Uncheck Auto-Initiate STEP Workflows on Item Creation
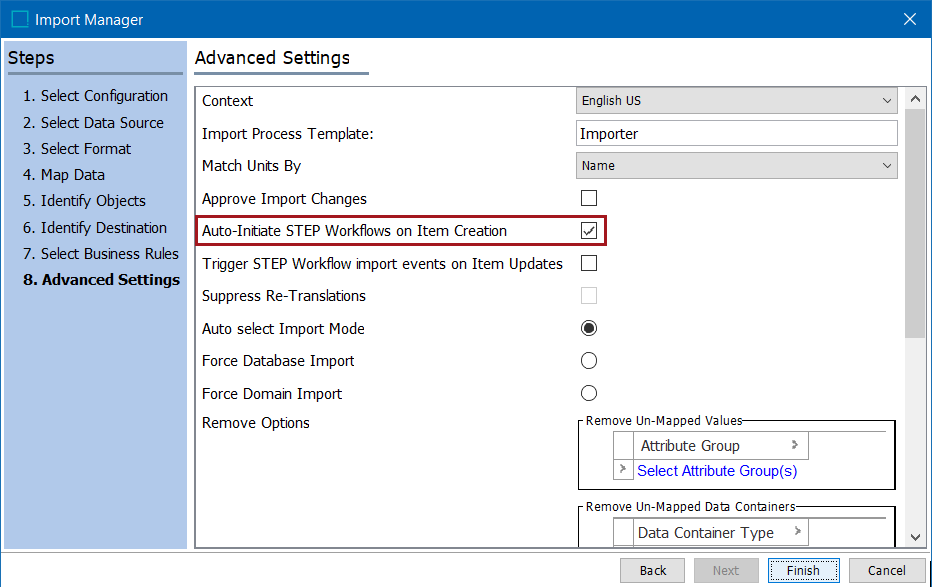932x587 pixels. (x=588, y=231)
